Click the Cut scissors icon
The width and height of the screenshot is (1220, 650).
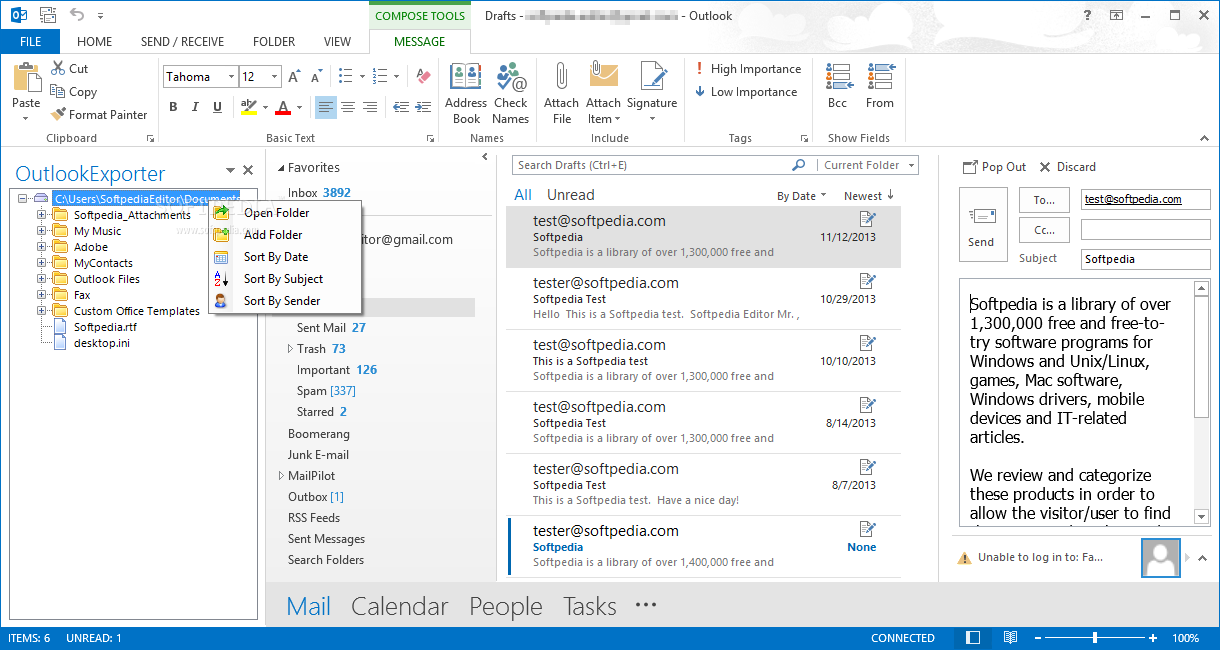pos(58,69)
